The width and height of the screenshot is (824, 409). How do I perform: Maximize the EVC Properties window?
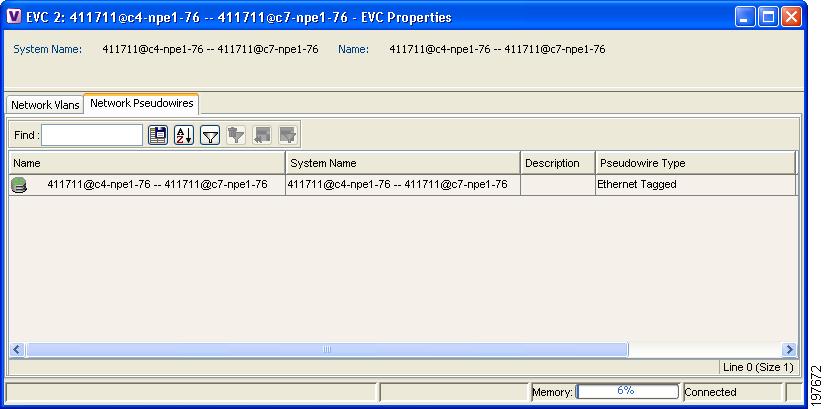coord(768,17)
